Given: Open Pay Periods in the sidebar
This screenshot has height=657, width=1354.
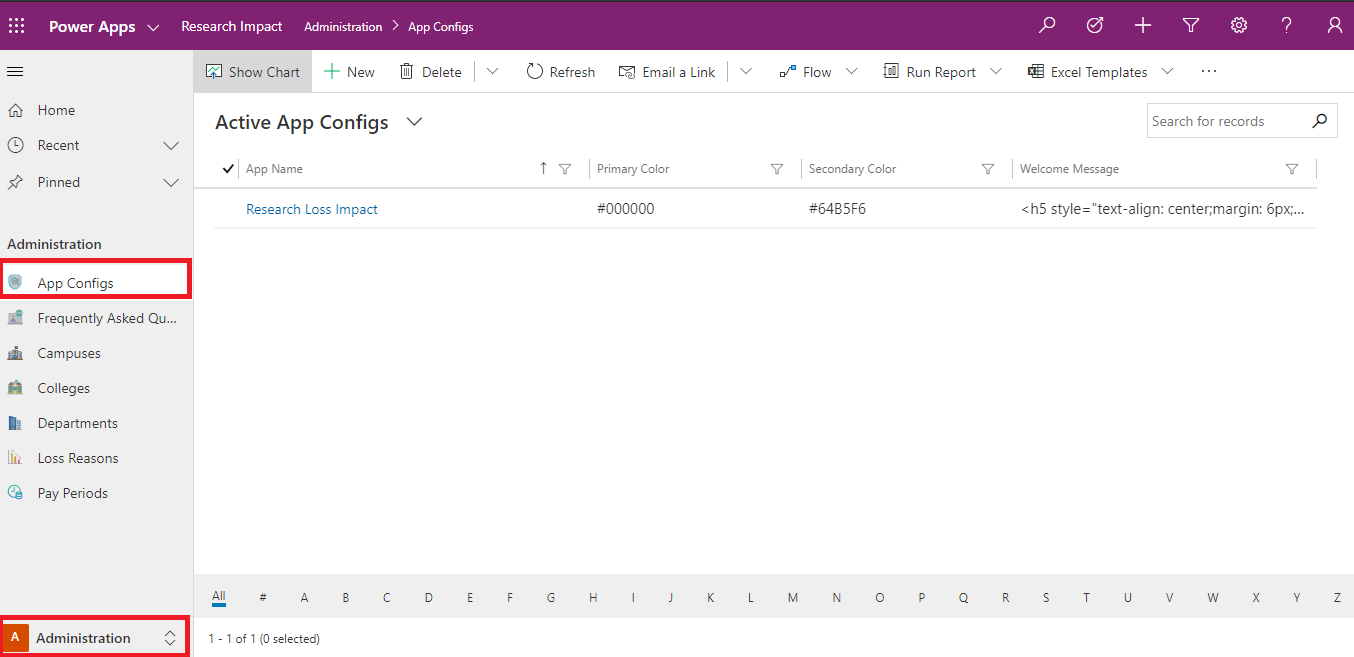Looking at the screenshot, I should point(97,493).
